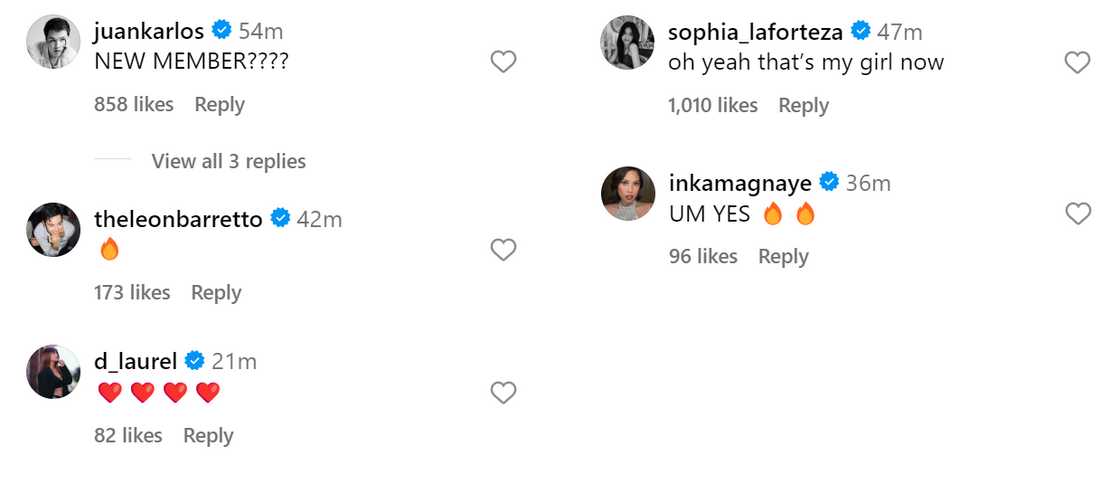Reply to sophia_laforteza's comment
The height and width of the screenshot is (484, 1120).
pyautogui.click(x=803, y=105)
